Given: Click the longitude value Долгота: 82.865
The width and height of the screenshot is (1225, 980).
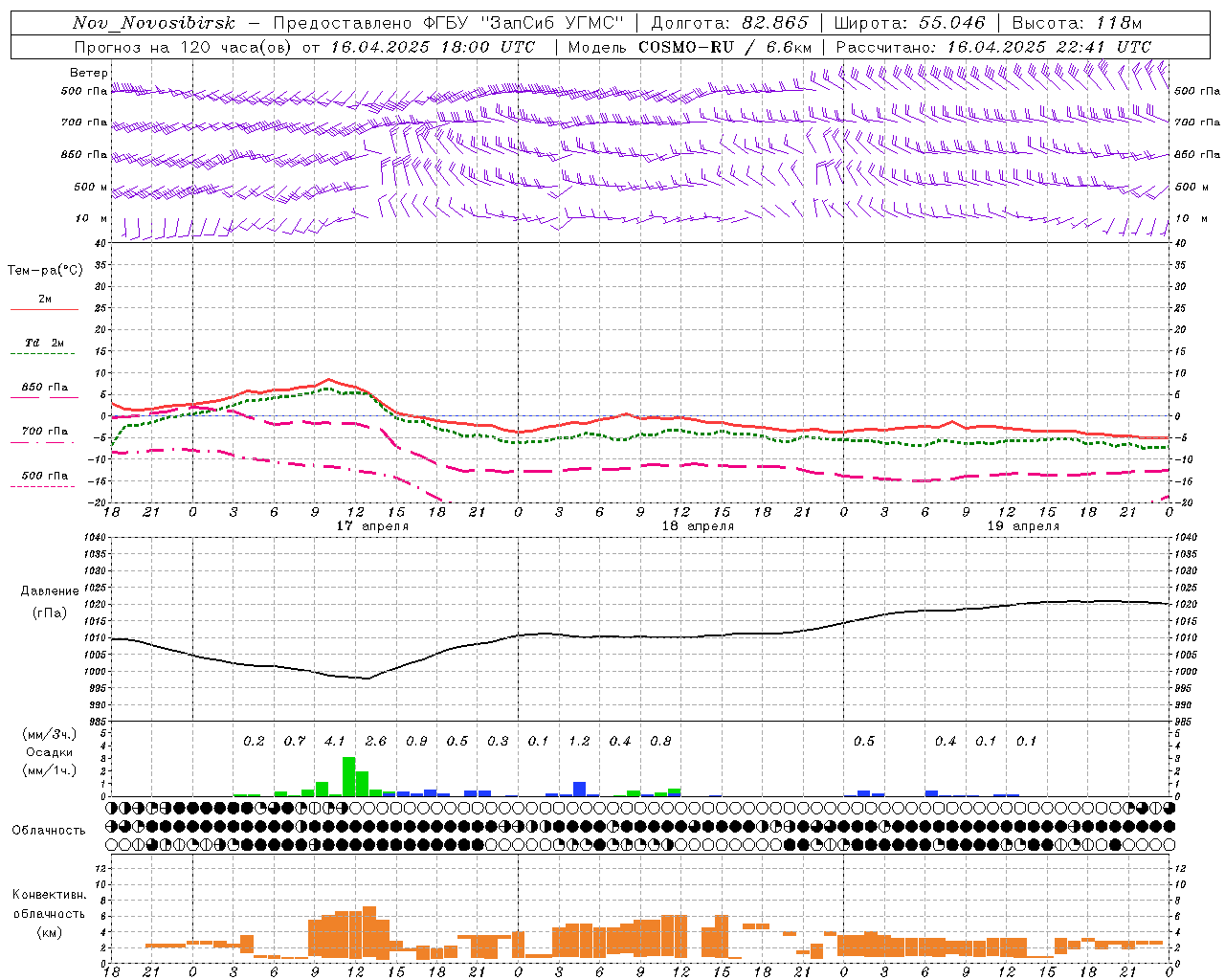Looking at the screenshot, I should tap(730, 23).
